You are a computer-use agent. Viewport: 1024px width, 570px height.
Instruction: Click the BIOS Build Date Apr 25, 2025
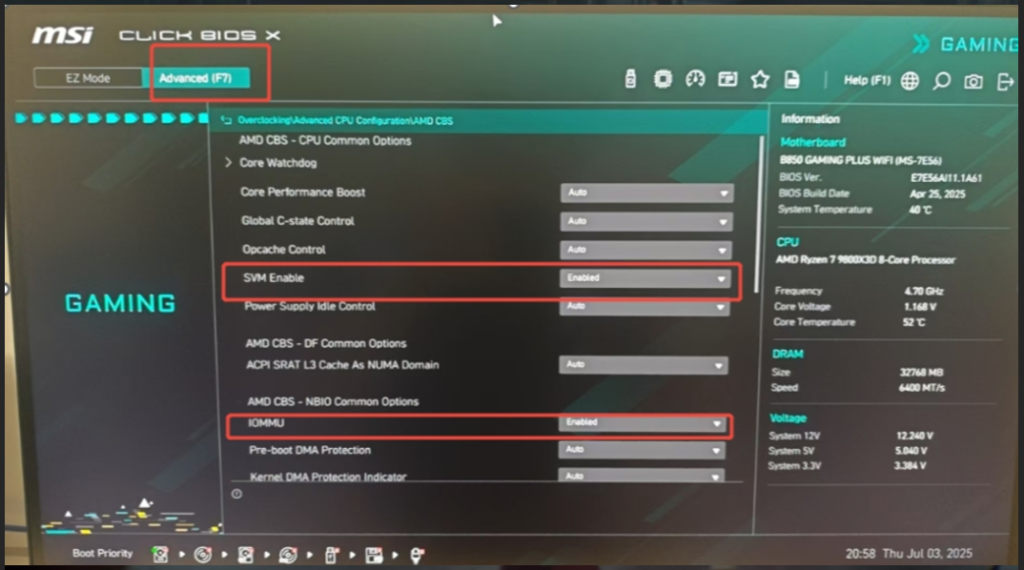pyautogui.click(x=937, y=194)
